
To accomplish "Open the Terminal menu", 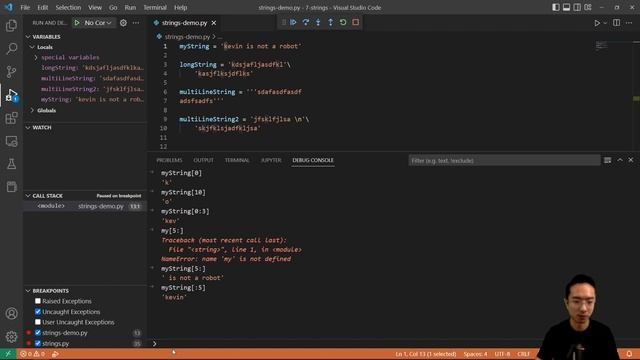I will point(155,7).
